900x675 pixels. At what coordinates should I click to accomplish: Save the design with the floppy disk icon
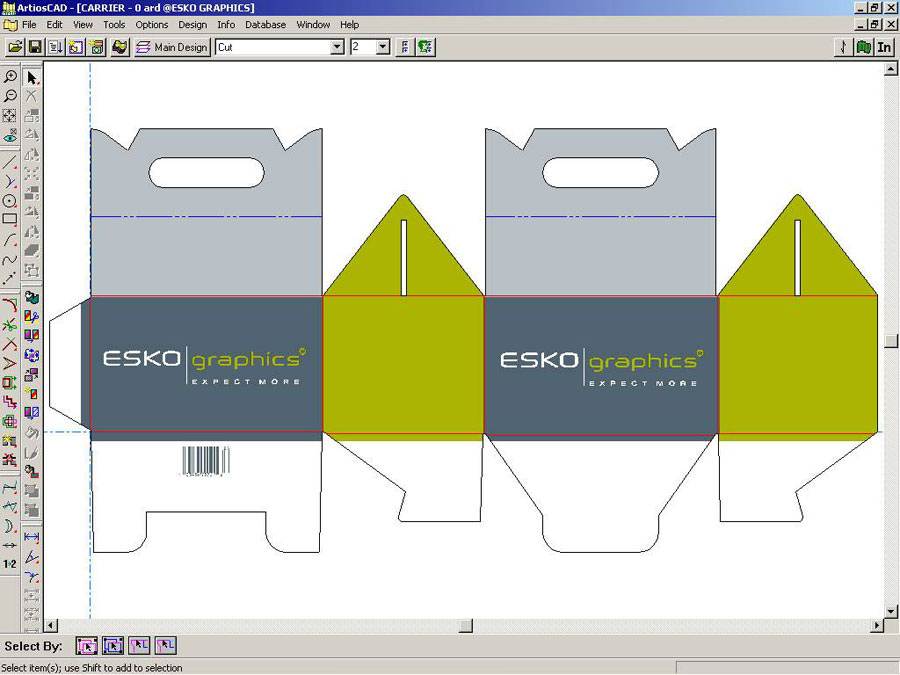pos(35,47)
